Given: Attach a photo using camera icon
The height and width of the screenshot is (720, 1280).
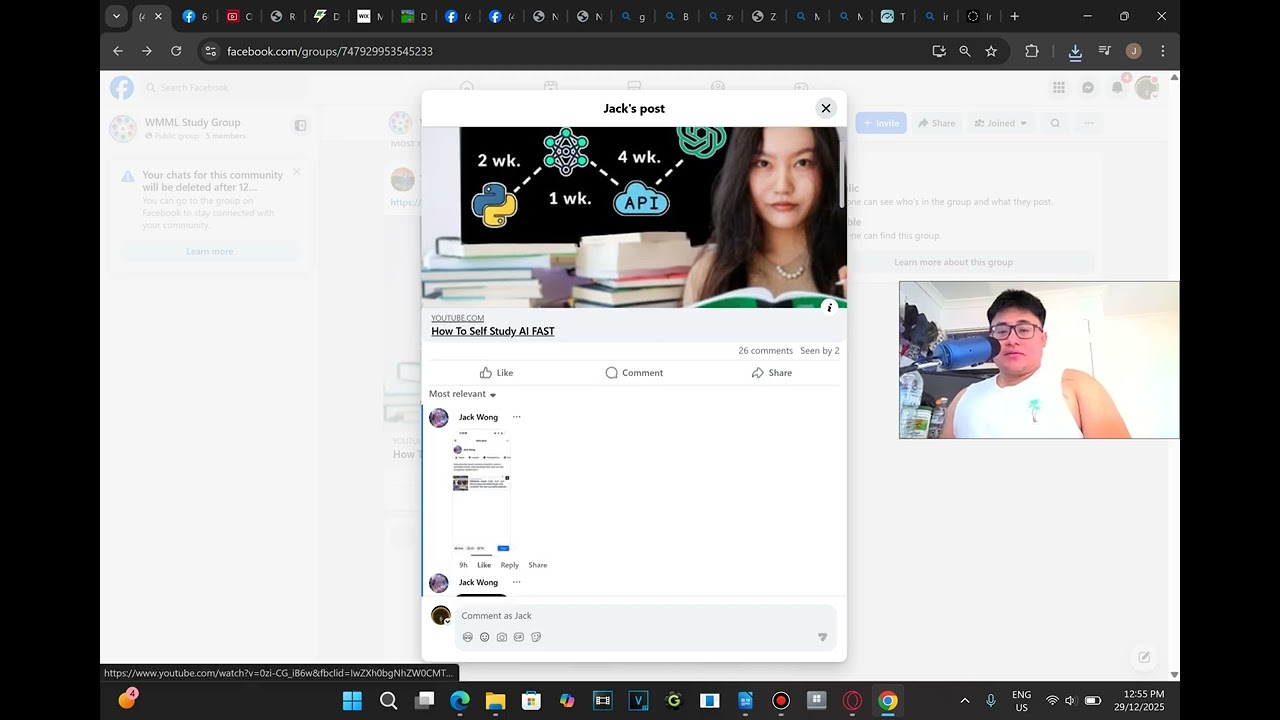Looking at the screenshot, I should tap(502, 637).
